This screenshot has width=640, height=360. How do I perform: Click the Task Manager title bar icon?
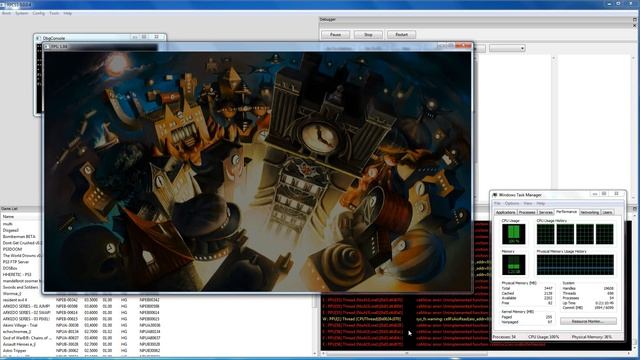(495, 195)
